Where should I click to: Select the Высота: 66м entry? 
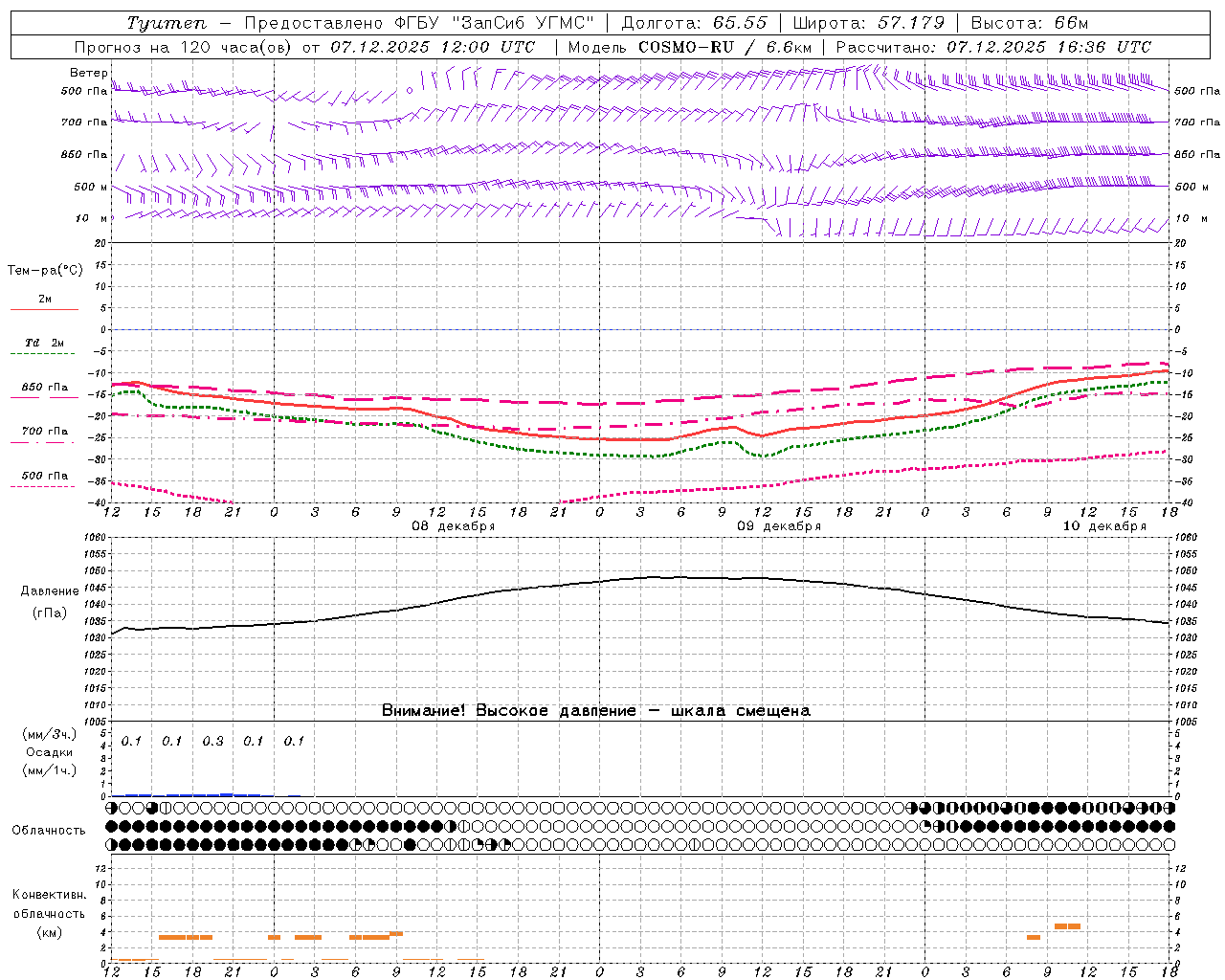tap(1030, 23)
